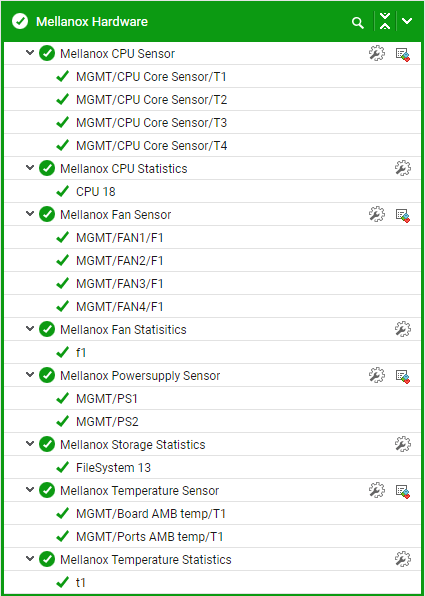The width and height of the screenshot is (425, 596).
Task: Open wrench settings for Mellanox CPU Statistics
Action: [x=403, y=168]
